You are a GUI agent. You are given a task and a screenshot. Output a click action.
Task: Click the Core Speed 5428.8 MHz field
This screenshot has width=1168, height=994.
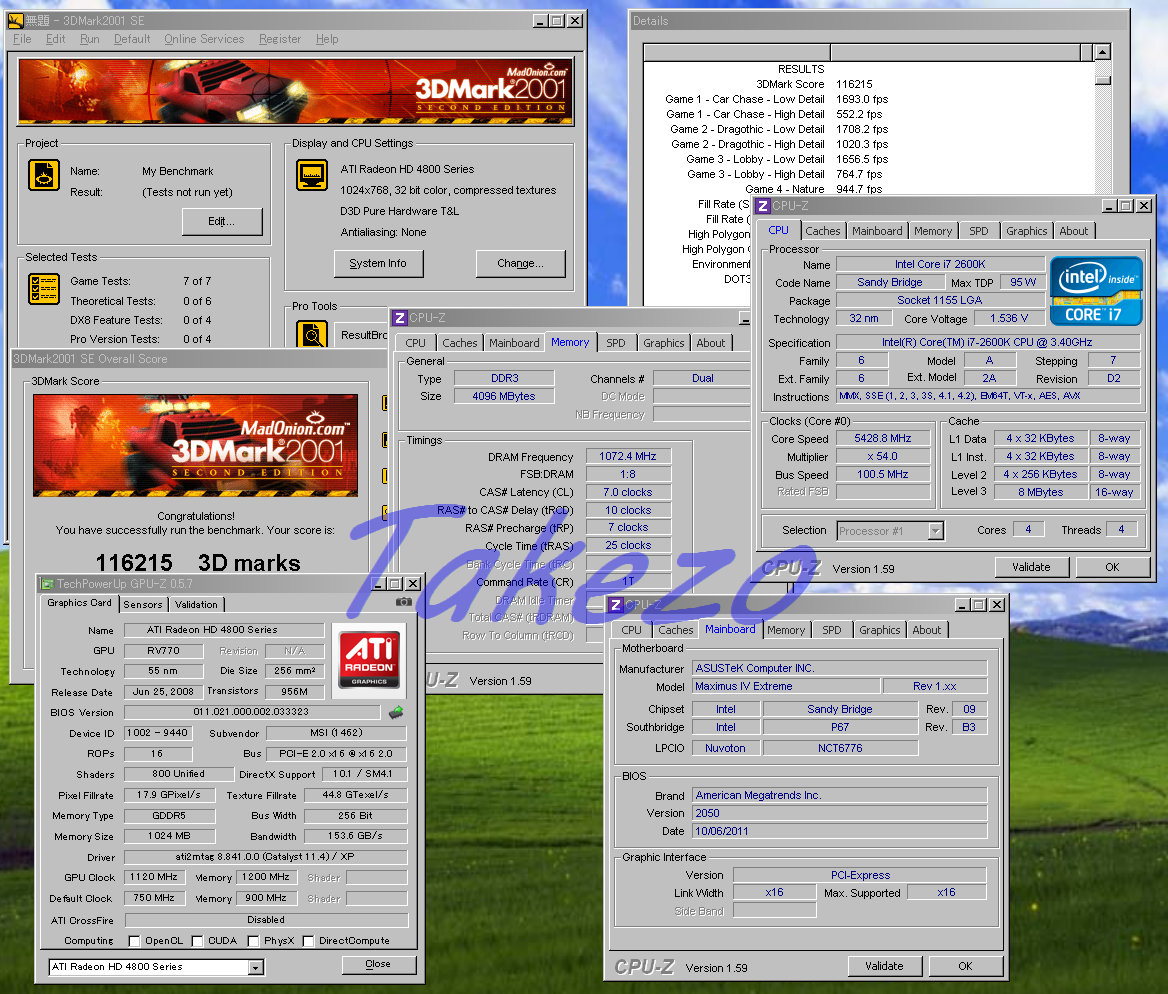[x=883, y=438]
